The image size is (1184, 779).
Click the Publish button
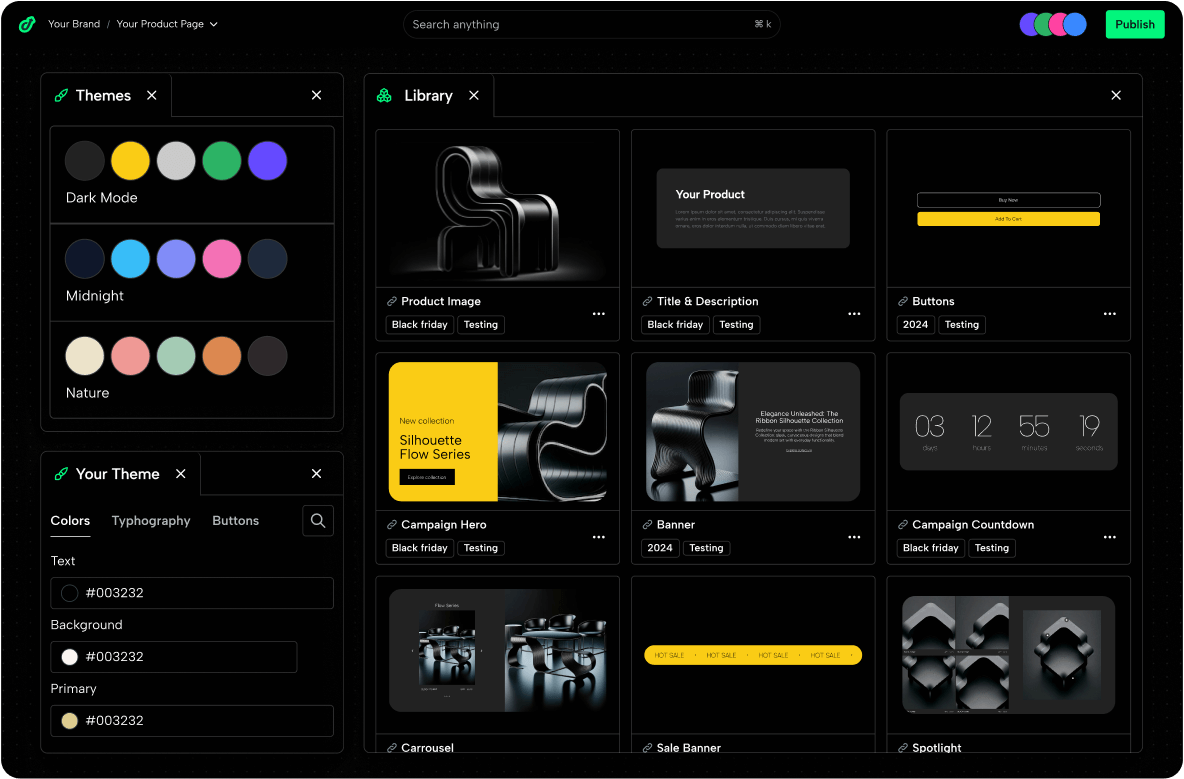(1134, 24)
